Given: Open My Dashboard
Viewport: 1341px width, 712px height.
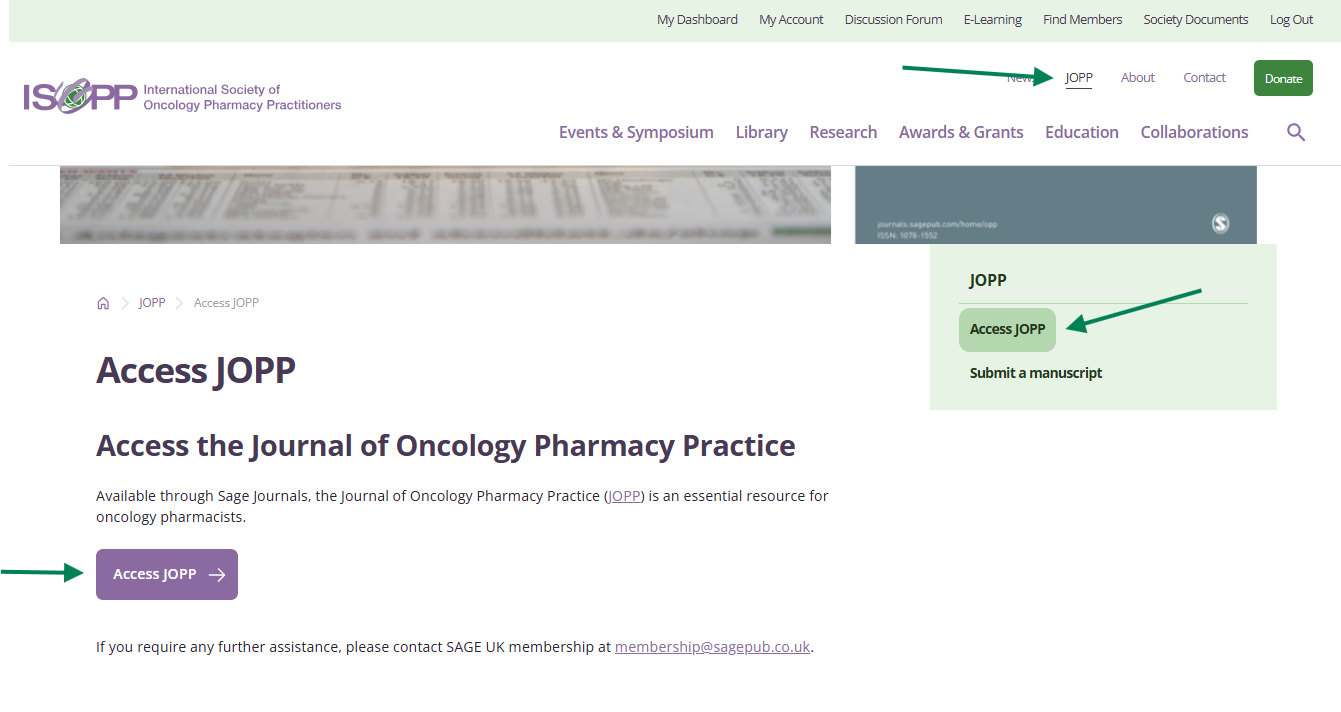Looking at the screenshot, I should pos(697,20).
